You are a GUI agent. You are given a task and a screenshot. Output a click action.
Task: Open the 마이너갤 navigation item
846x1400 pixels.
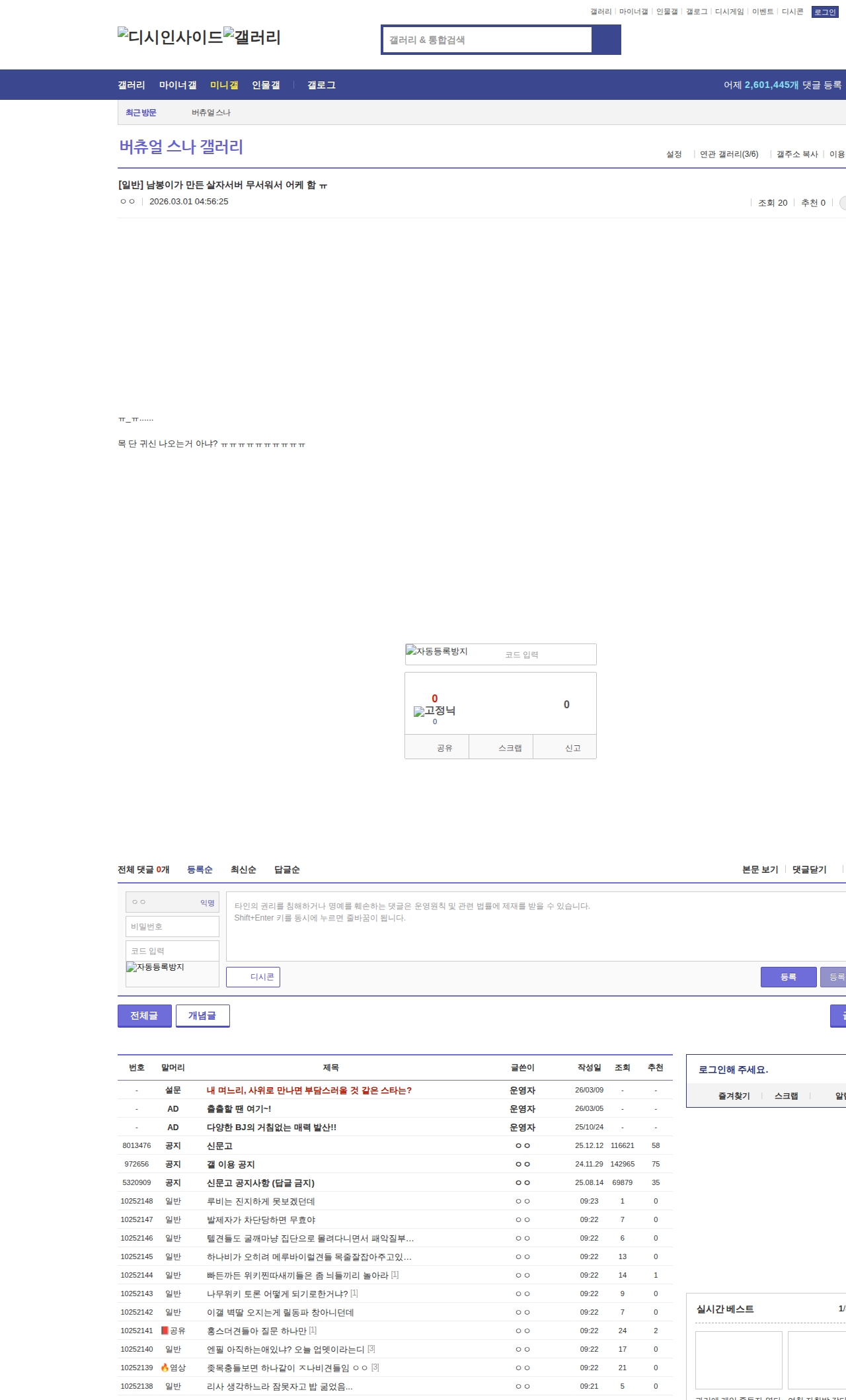pos(178,85)
